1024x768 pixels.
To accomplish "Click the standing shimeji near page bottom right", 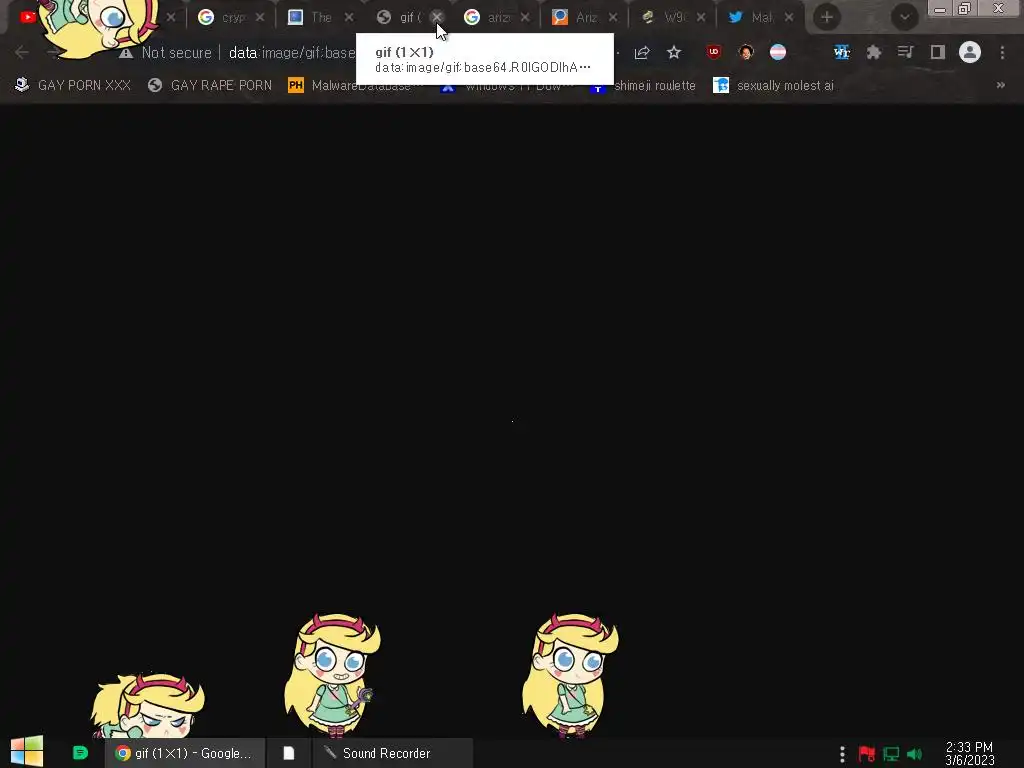I will (570, 676).
